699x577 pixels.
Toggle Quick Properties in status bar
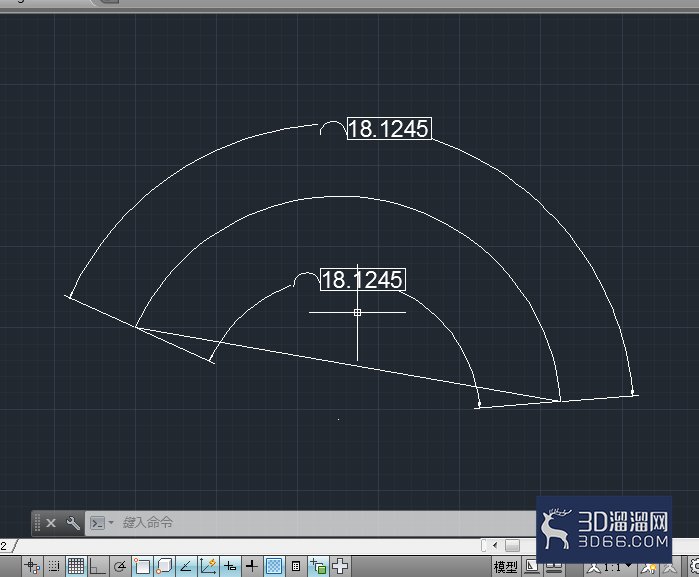coord(296,566)
